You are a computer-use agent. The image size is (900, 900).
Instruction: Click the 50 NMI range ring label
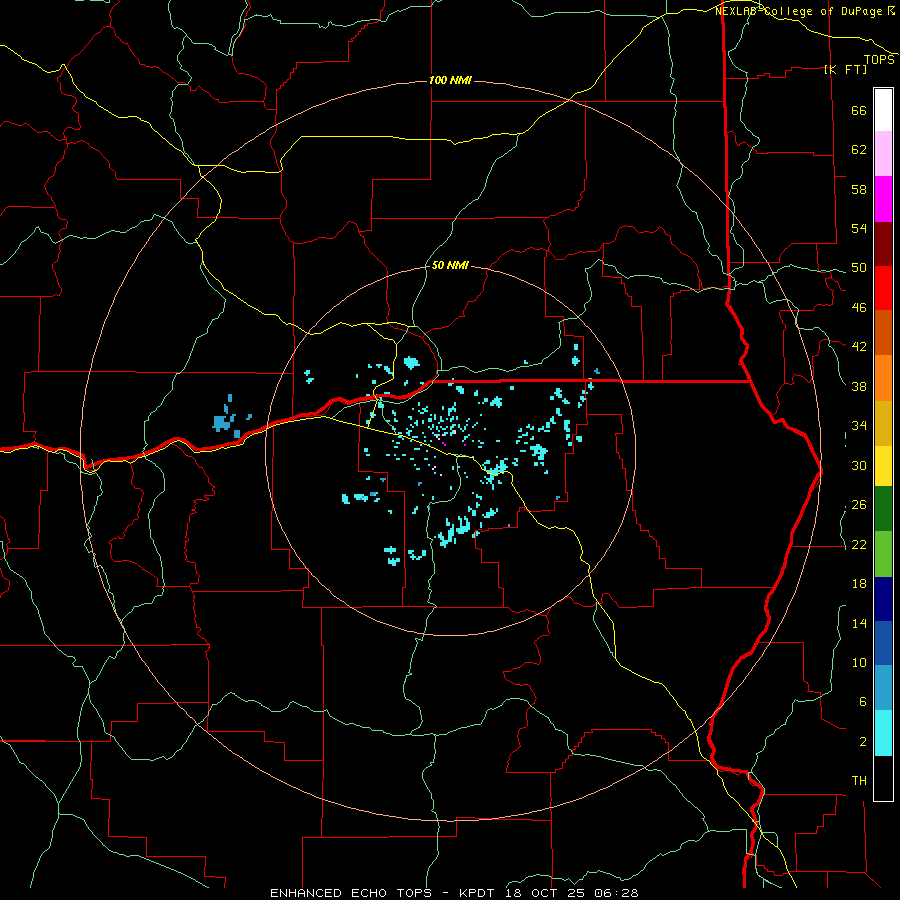click(450, 266)
